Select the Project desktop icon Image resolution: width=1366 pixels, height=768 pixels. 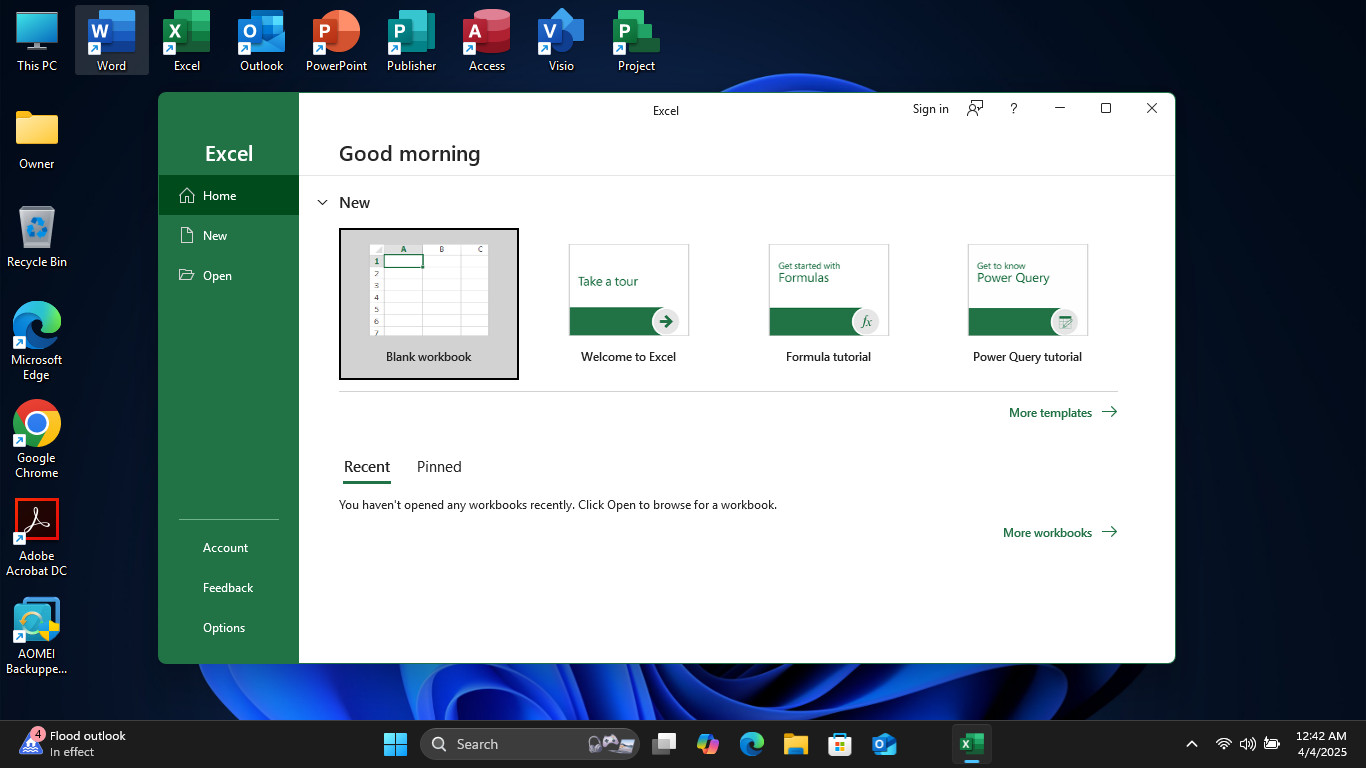point(636,40)
